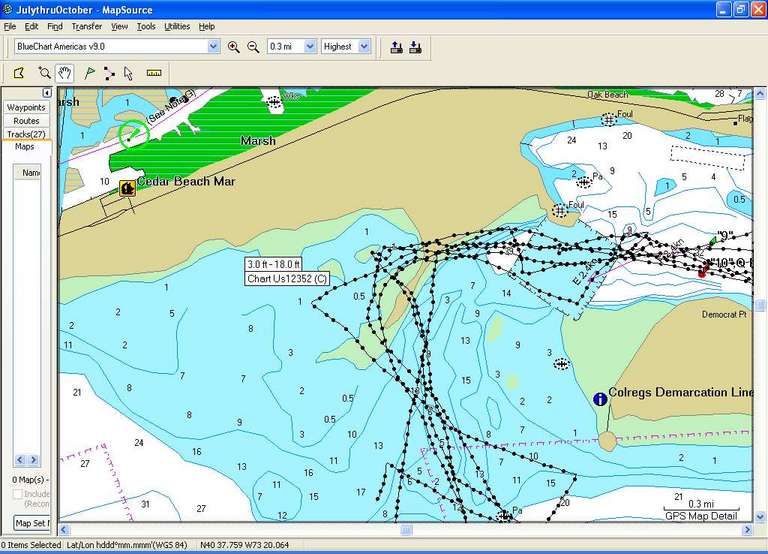768x554 pixels.
Task: Click the Zoom Out magnifier icon
Action: (253, 47)
